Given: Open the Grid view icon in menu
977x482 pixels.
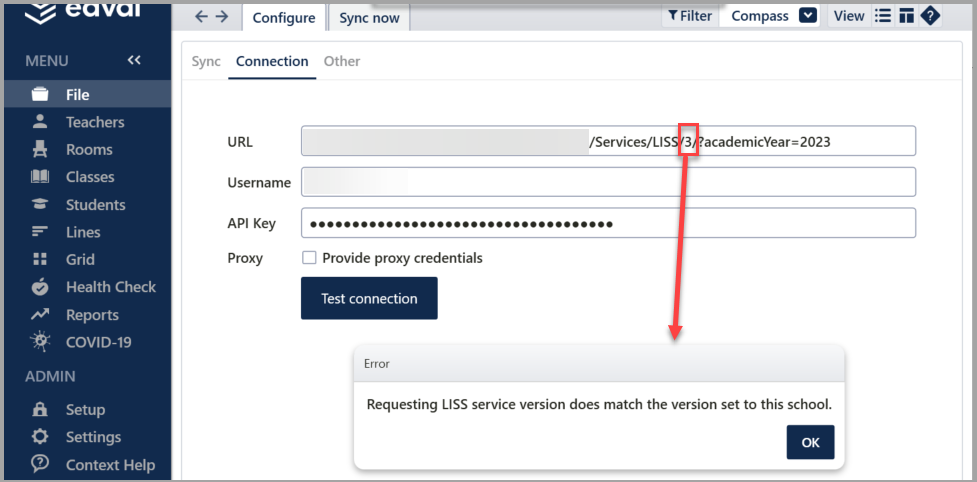Looking at the screenshot, I should (x=40, y=260).
